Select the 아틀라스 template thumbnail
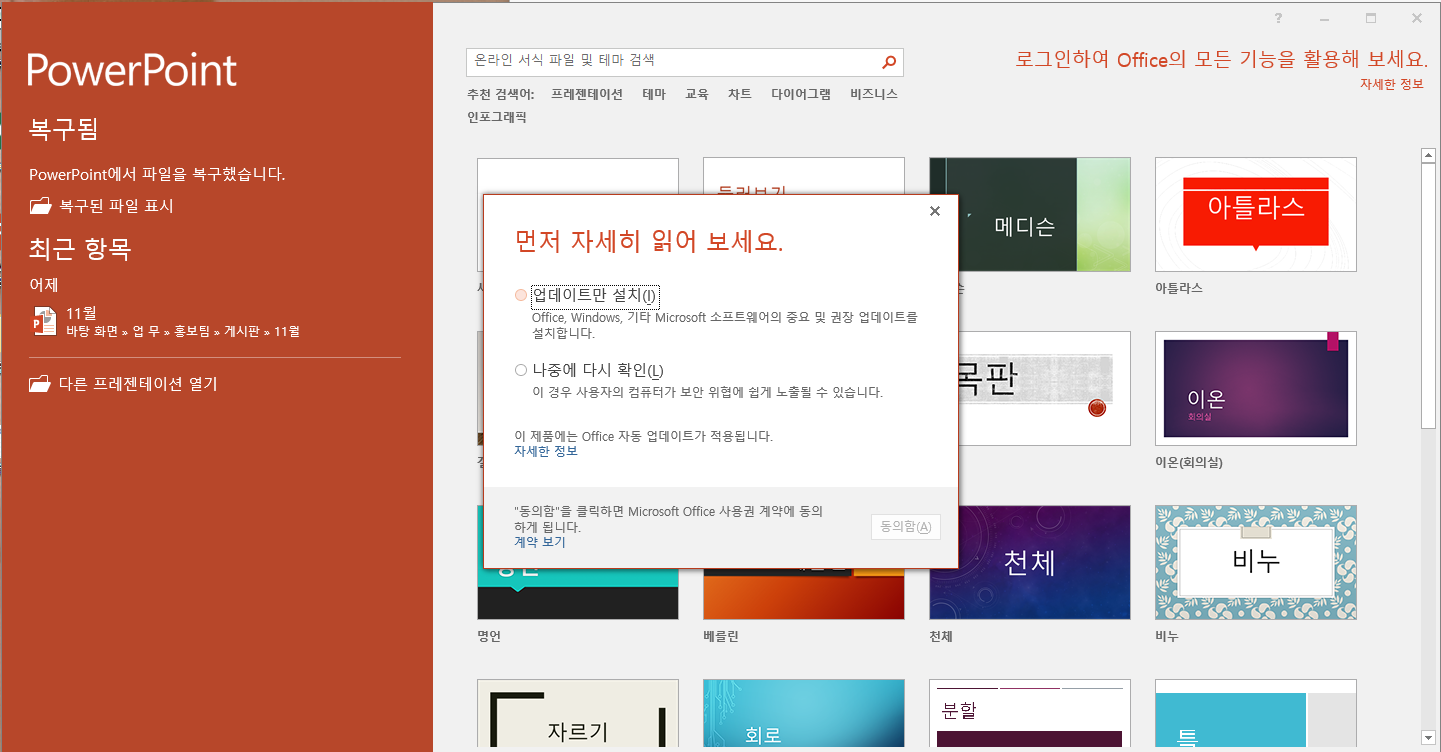1441x752 pixels. 1256,214
